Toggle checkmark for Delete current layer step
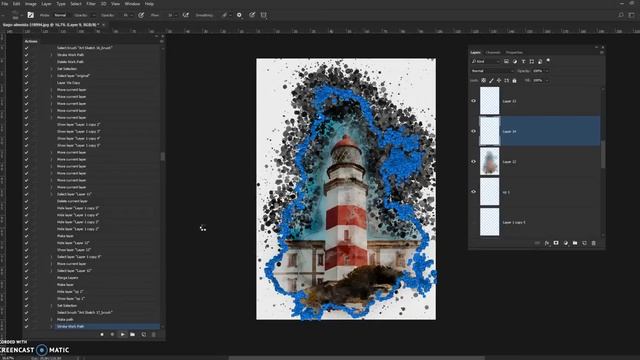 (x=27, y=201)
